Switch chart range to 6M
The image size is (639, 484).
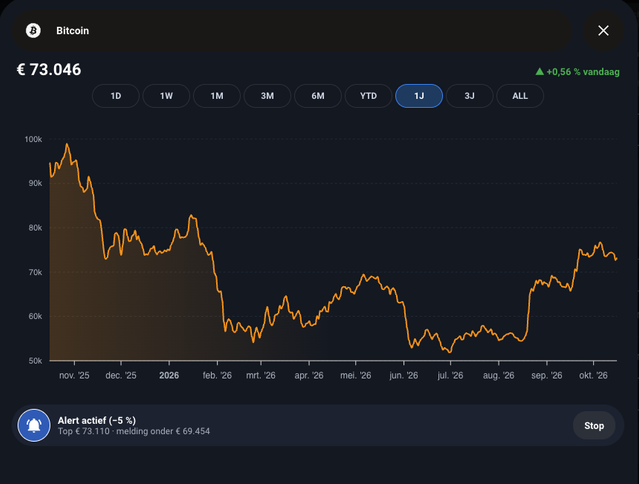[318, 96]
